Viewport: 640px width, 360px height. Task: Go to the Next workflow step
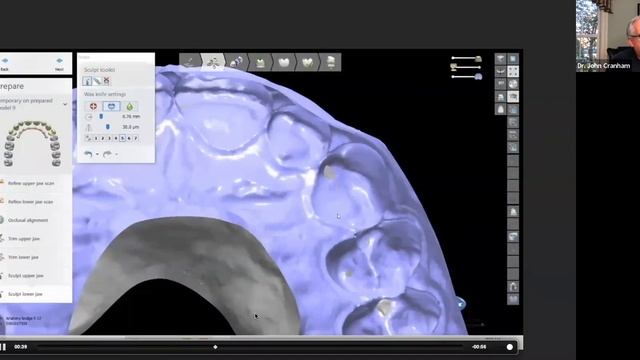[x=60, y=64]
